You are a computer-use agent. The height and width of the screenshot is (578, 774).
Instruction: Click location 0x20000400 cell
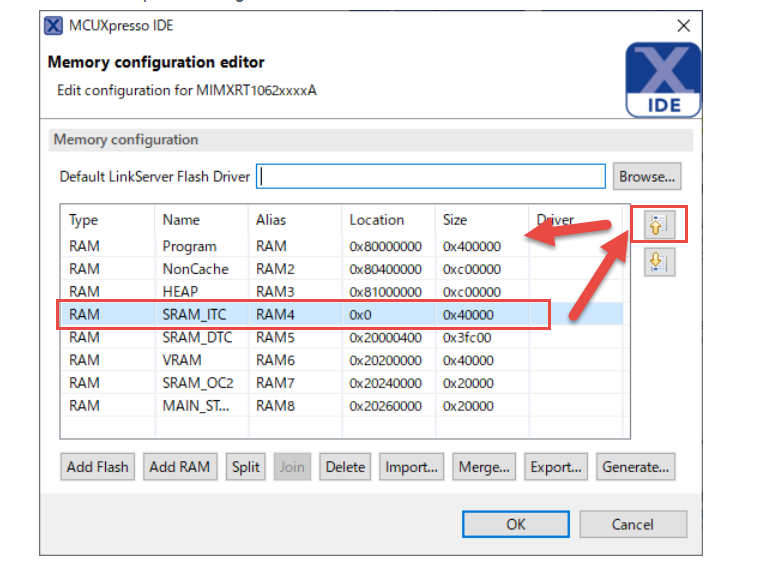(x=386, y=337)
